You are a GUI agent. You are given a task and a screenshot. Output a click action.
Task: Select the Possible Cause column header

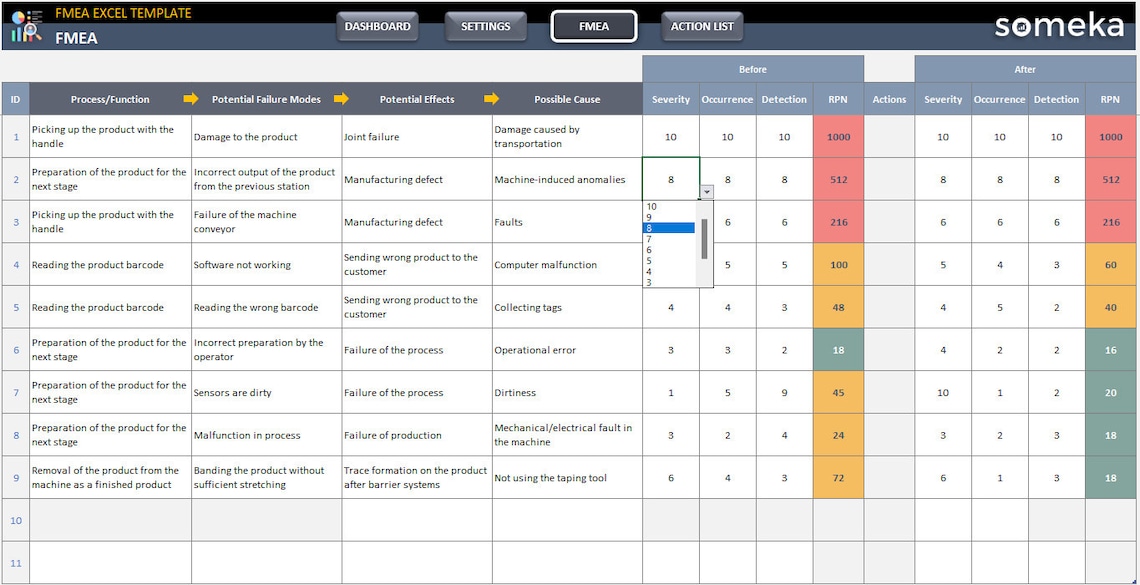point(566,99)
